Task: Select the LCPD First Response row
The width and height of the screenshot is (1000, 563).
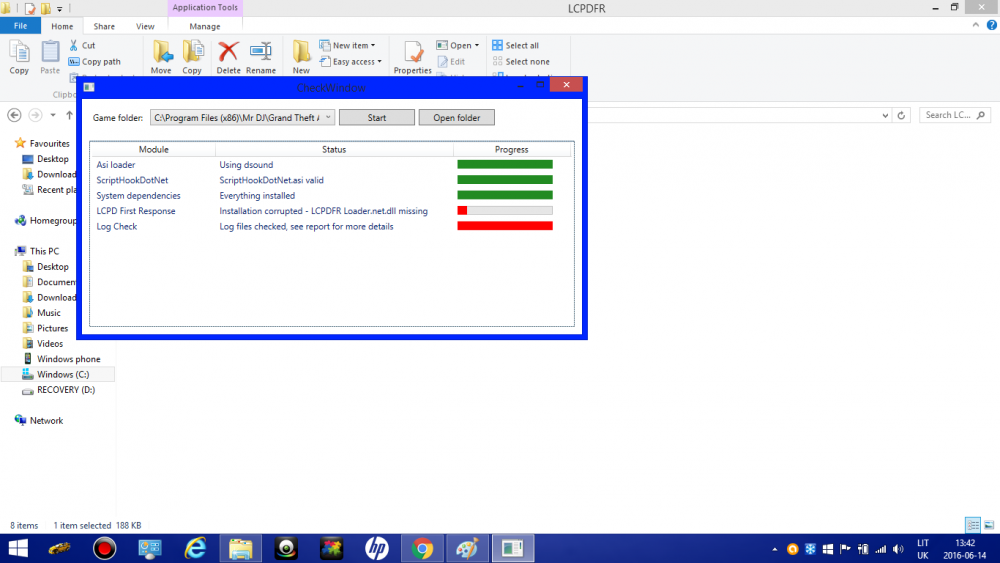Action: tap(332, 211)
